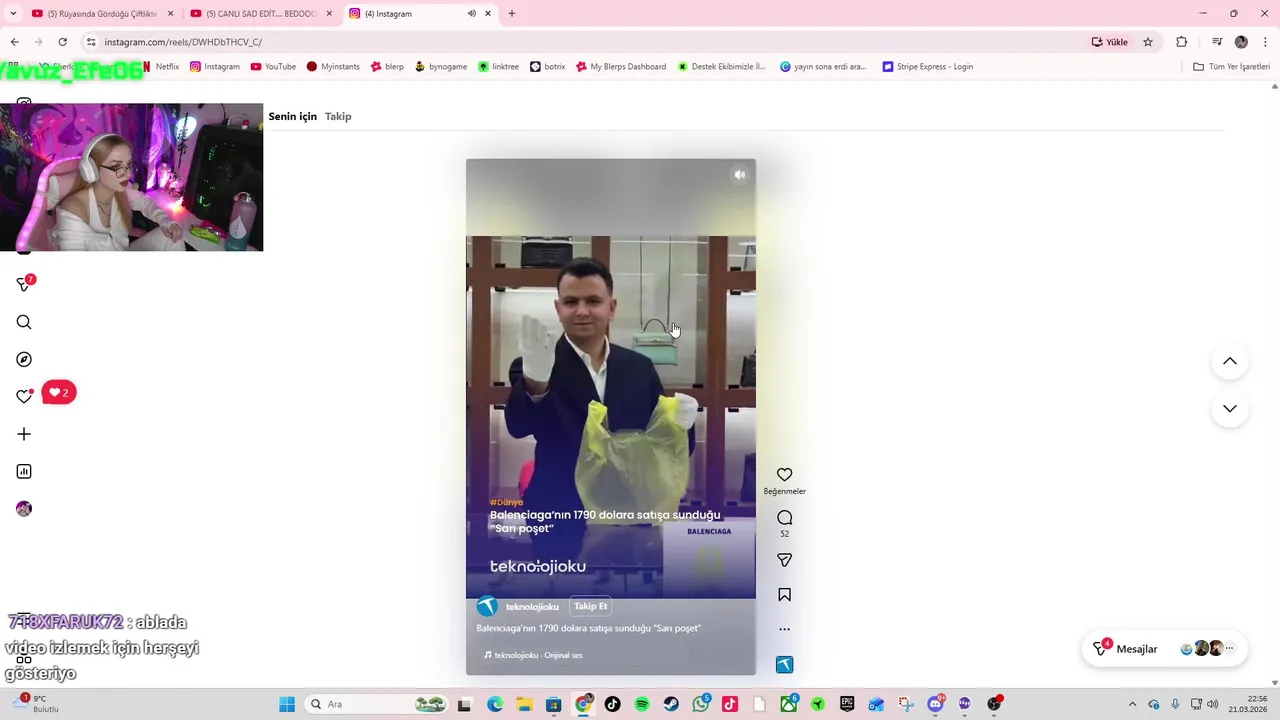1280x720 pixels.
Task: Open the media control icon in the toolbar
Action: pos(1217,42)
